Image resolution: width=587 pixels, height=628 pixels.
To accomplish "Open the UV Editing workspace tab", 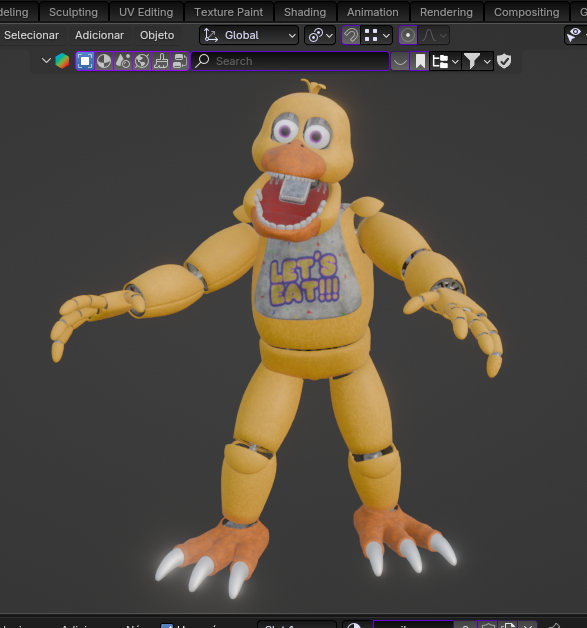I will (146, 12).
